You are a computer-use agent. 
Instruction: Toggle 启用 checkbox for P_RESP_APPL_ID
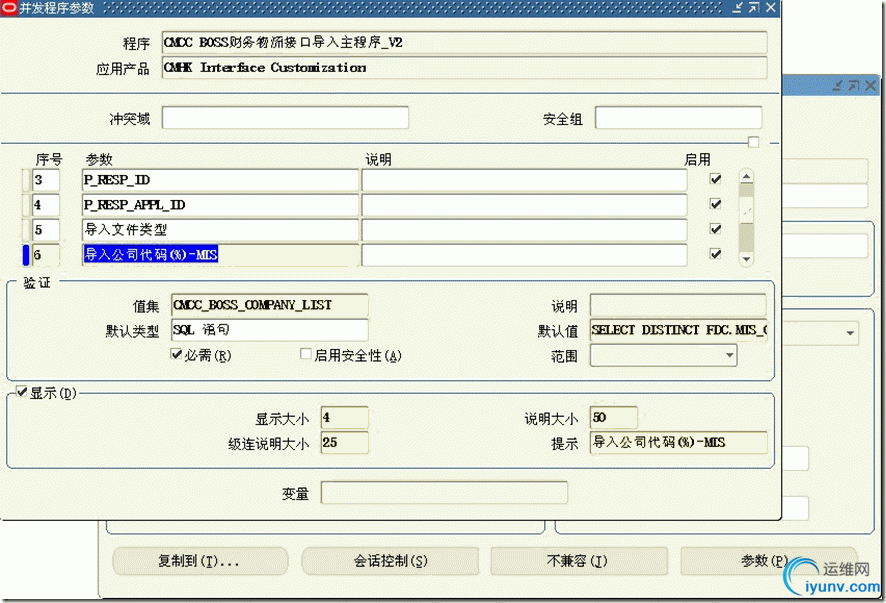715,204
